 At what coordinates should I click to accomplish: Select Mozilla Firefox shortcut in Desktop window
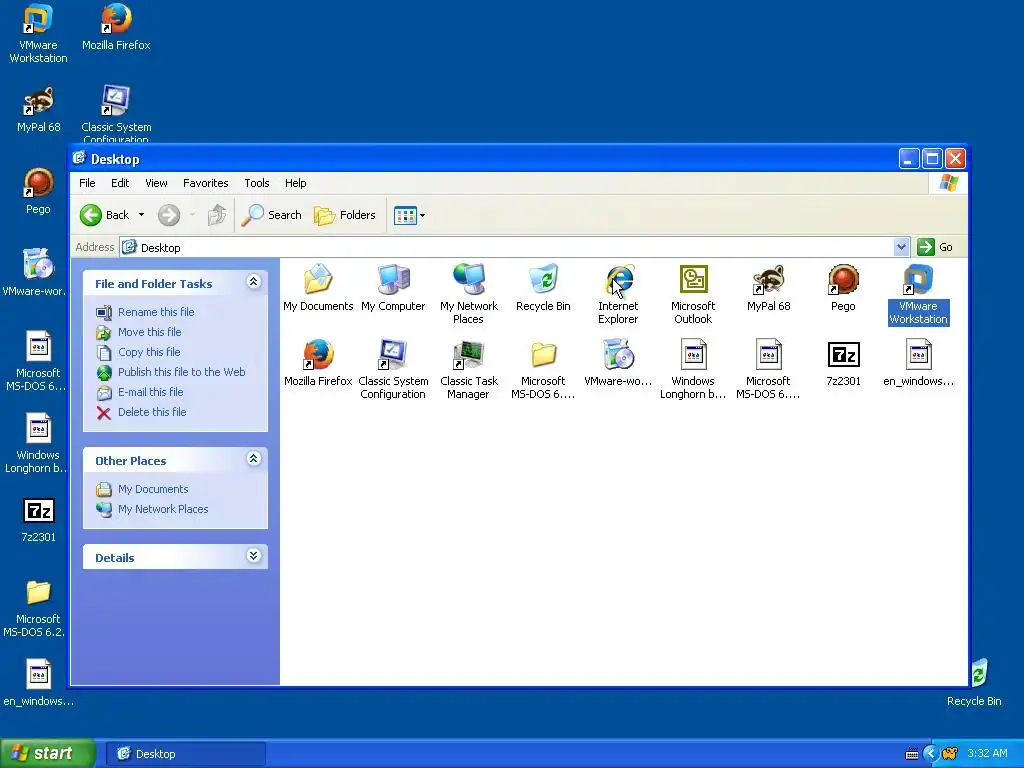tap(318, 362)
